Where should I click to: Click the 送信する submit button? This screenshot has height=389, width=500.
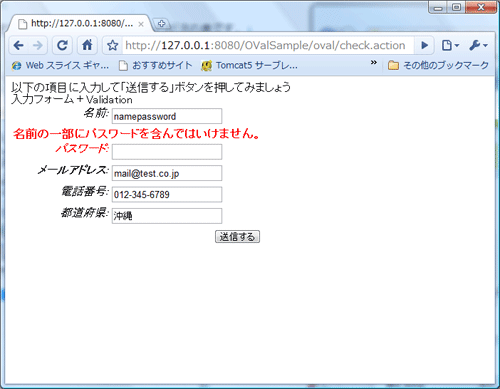237,237
